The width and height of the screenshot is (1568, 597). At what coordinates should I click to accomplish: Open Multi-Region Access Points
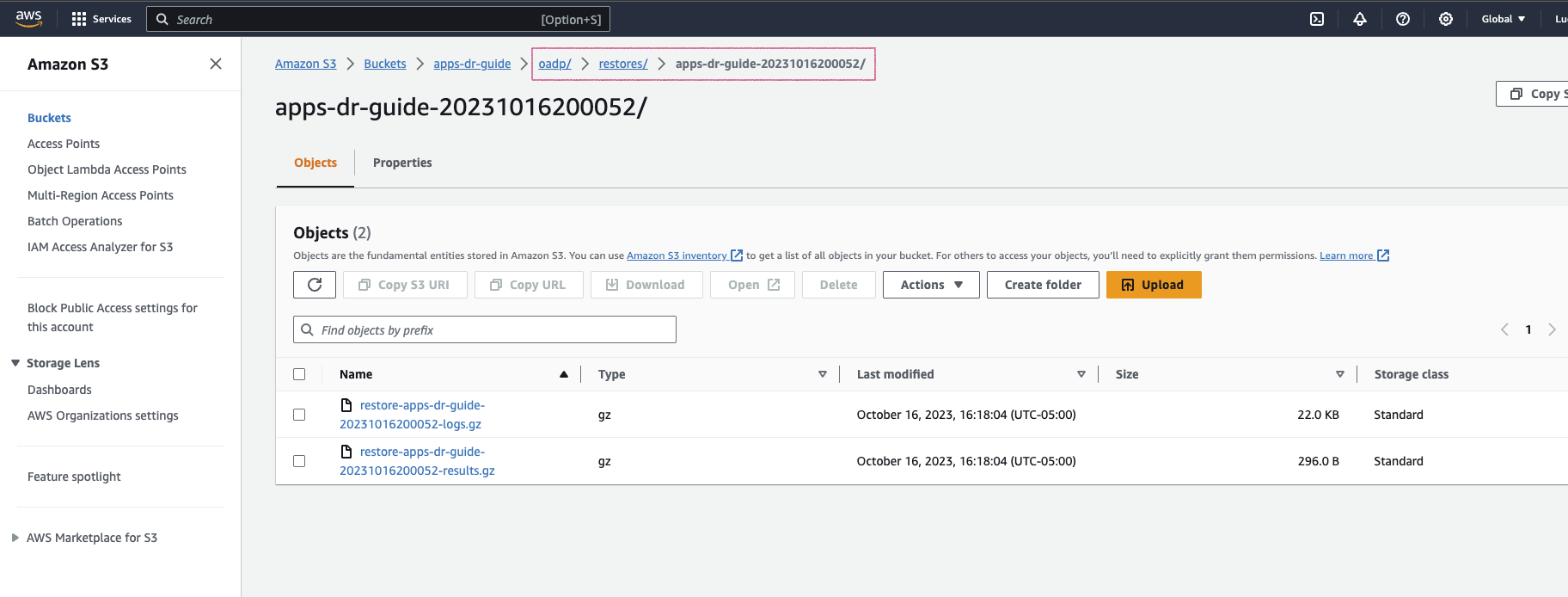coord(101,195)
